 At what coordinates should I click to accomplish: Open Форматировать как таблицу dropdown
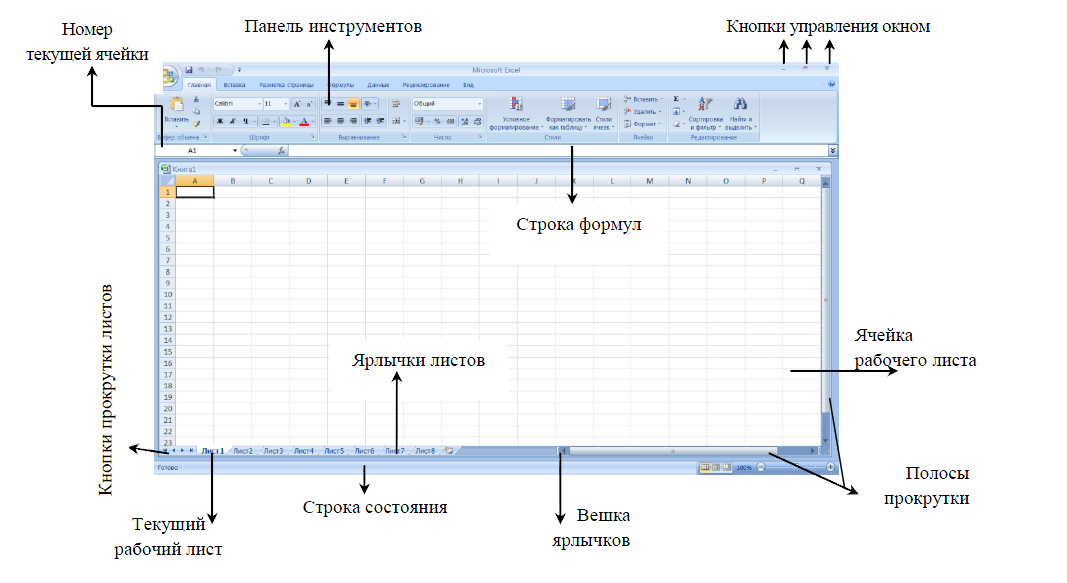568,114
